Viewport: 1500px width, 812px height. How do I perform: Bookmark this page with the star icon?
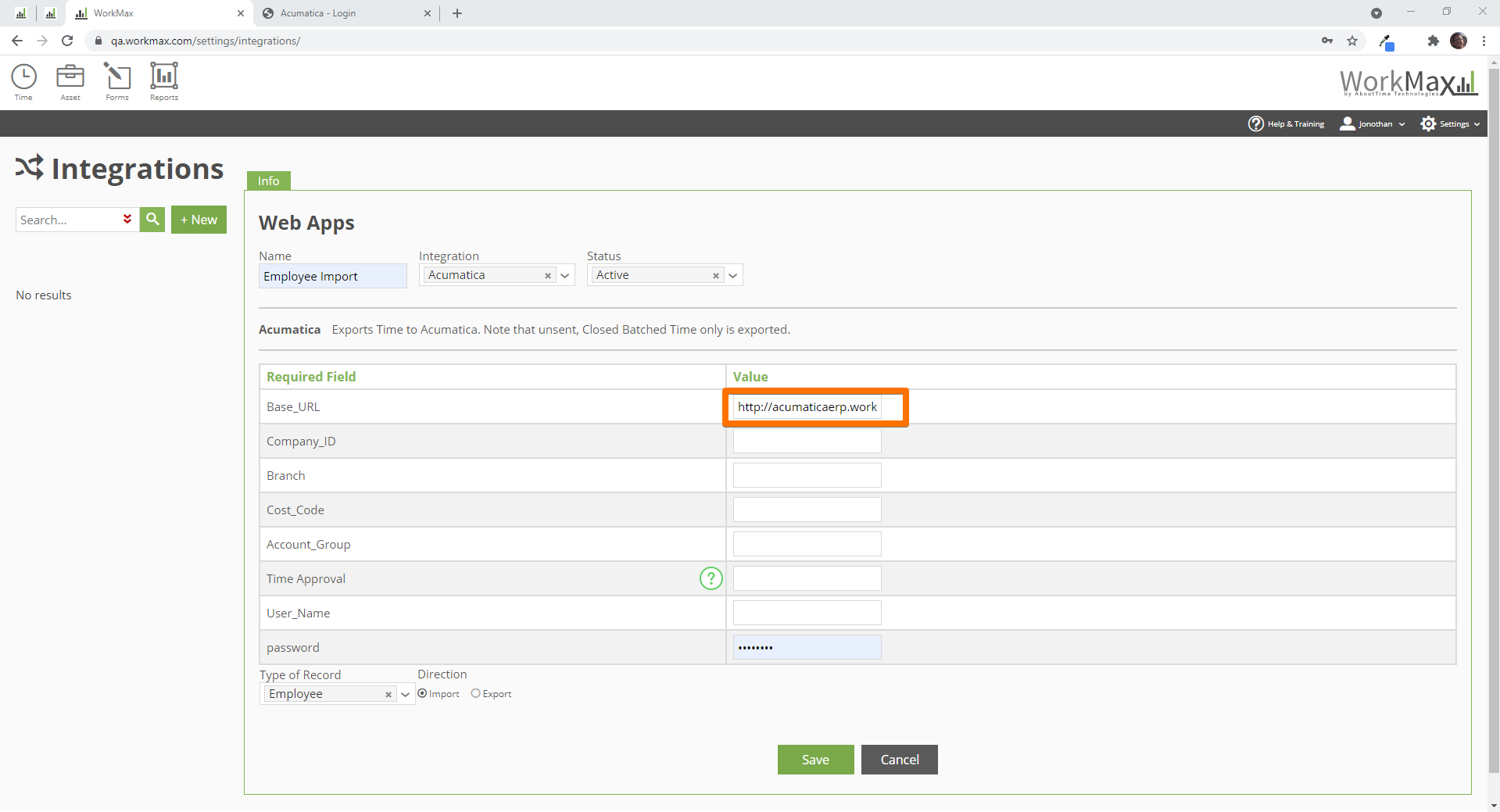(1352, 41)
